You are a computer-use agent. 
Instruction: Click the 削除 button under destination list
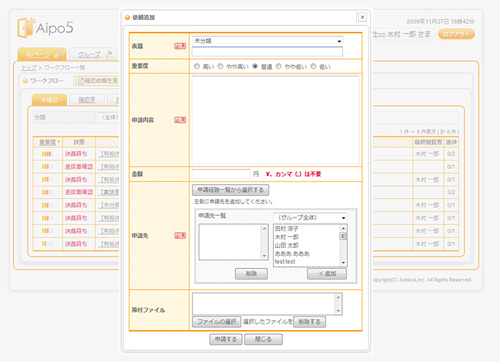pos(251,274)
